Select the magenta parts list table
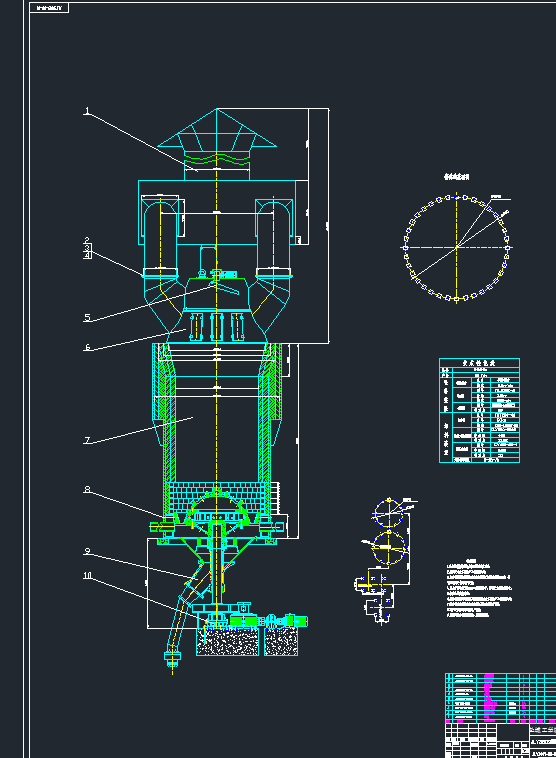 [x=500, y=698]
